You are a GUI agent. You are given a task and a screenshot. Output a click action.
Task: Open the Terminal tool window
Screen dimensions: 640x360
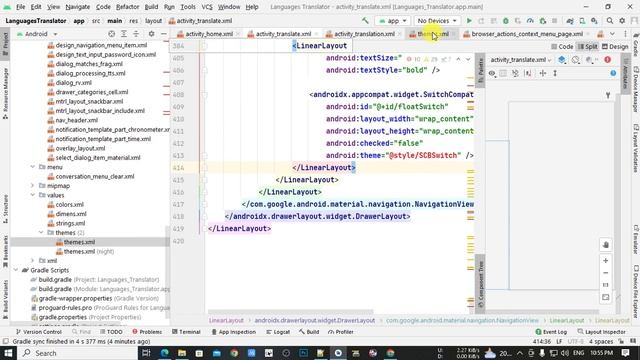click(x=186, y=332)
